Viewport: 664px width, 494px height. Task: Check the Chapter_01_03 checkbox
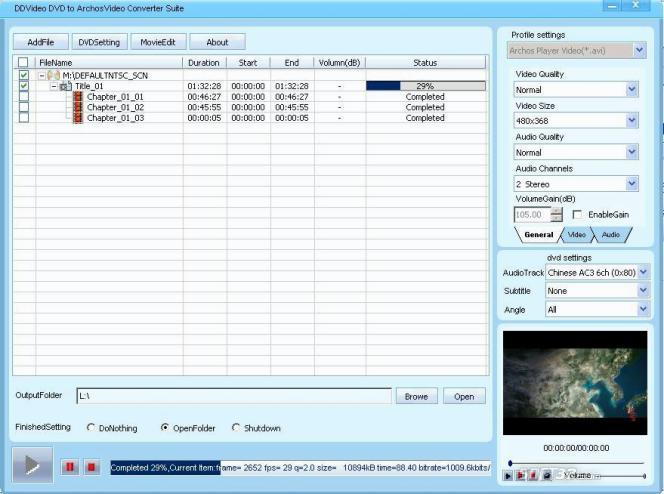(x=24, y=117)
